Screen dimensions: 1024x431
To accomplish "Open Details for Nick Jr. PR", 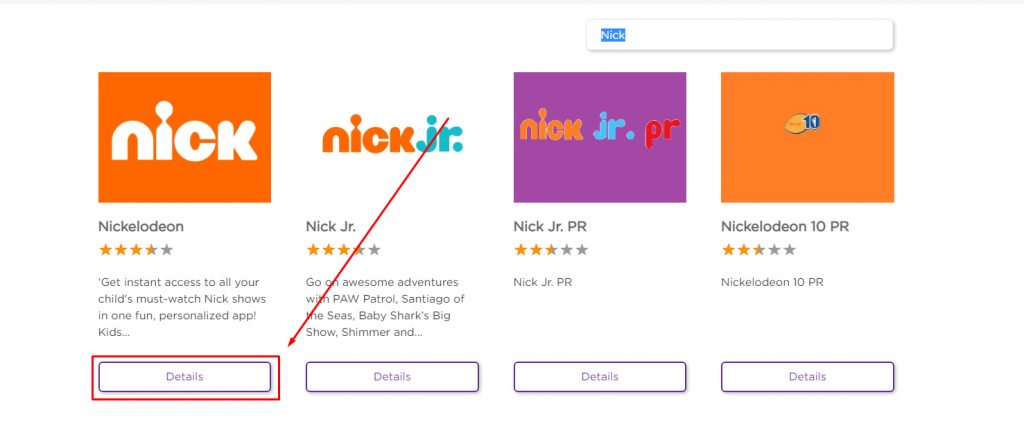I will [600, 377].
